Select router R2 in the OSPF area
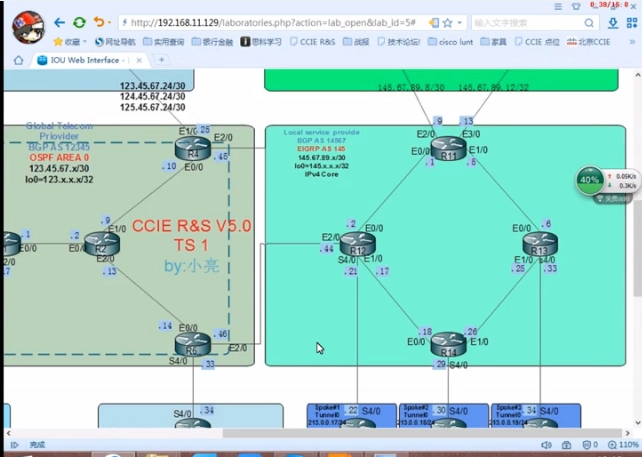 coord(101,243)
